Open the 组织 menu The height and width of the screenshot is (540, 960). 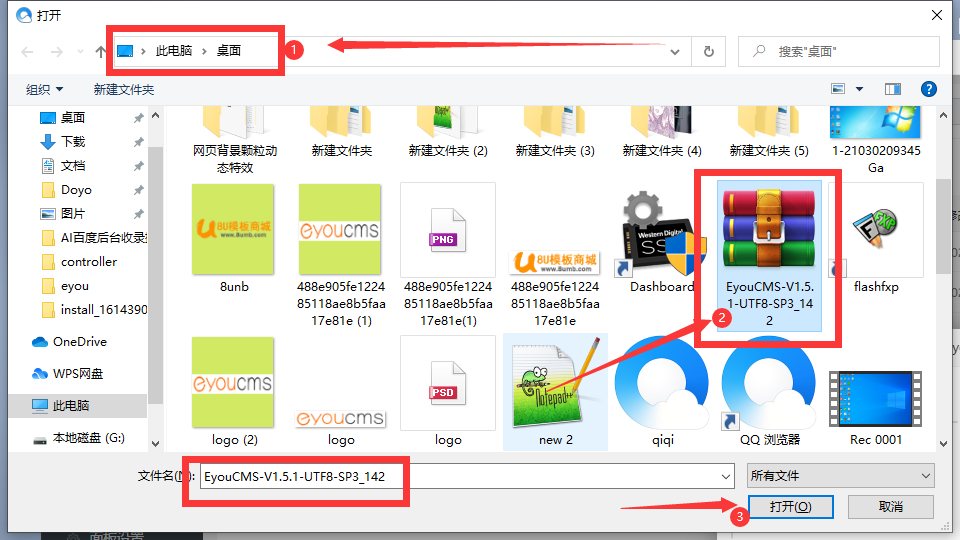click(x=44, y=89)
